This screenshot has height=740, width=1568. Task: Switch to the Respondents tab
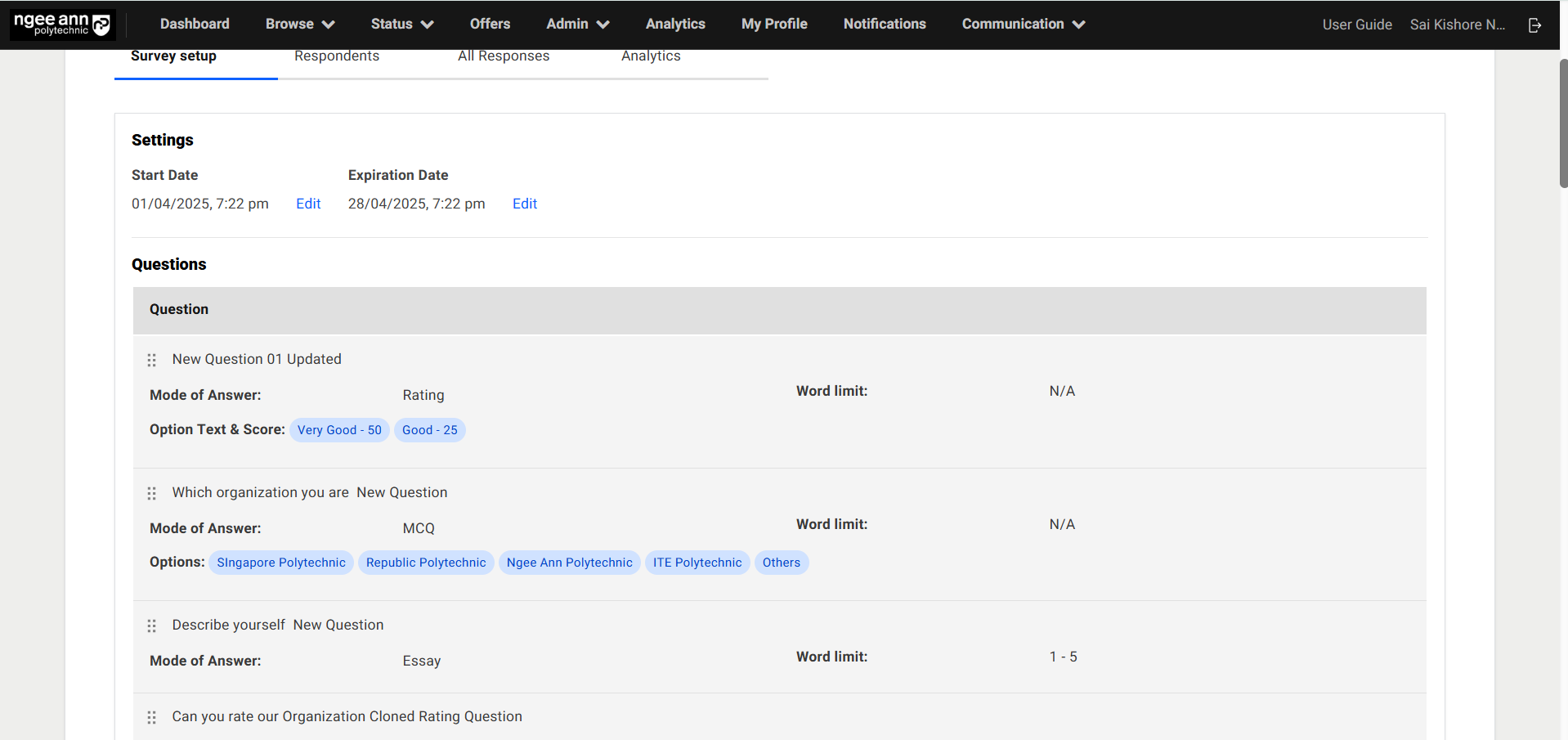(x=337, y=56)
